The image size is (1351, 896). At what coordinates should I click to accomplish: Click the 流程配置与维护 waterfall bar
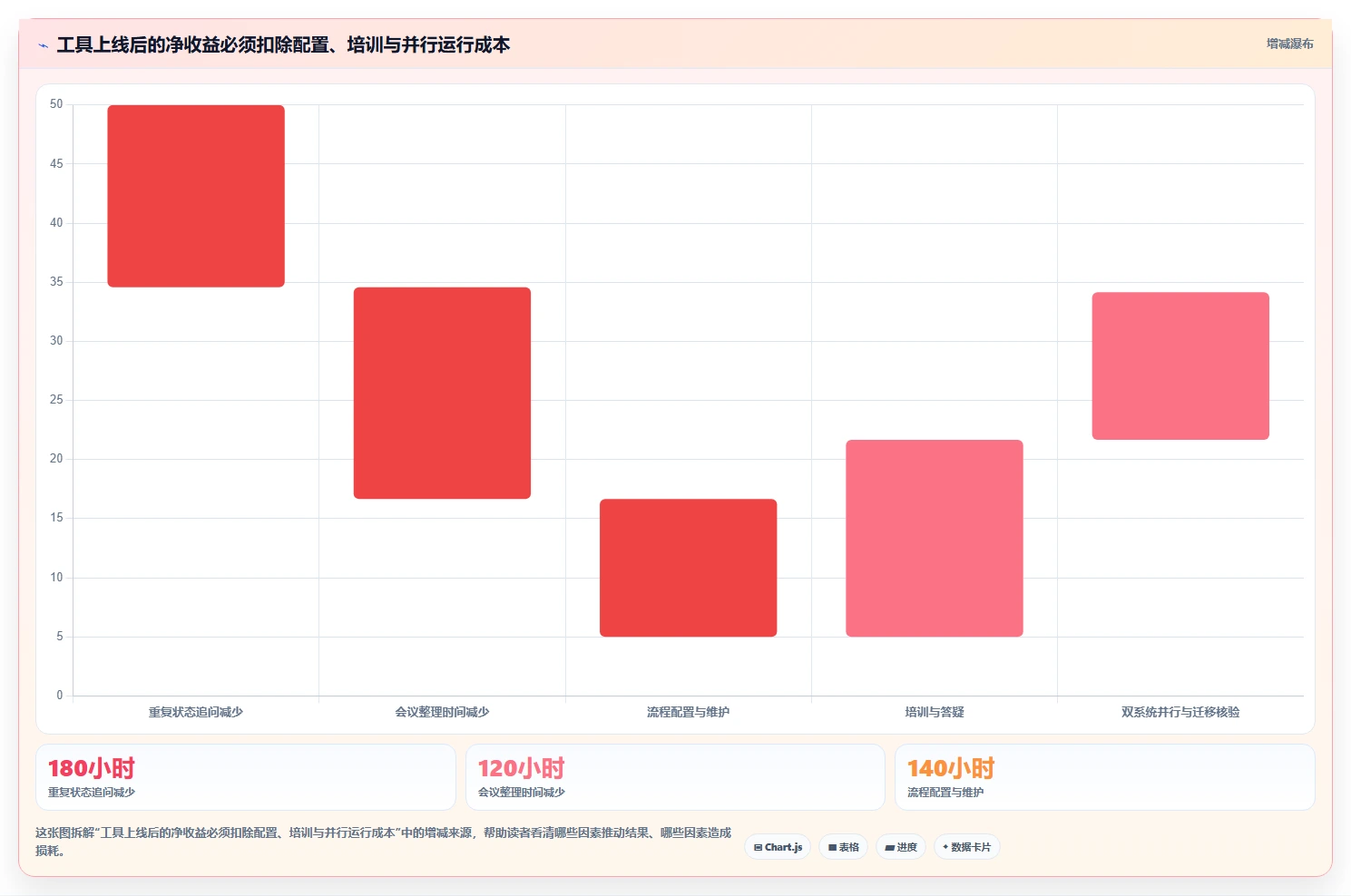[688, 568]
